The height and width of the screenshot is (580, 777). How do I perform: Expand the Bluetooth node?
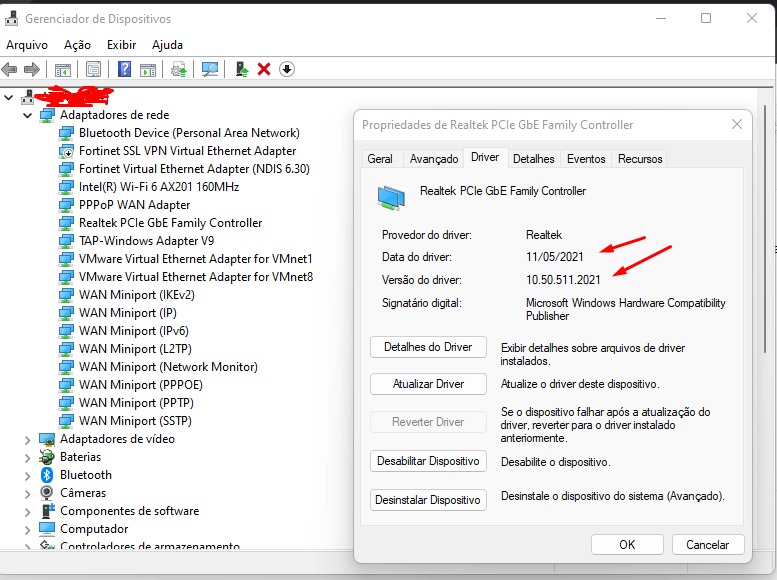pos(27,475)
